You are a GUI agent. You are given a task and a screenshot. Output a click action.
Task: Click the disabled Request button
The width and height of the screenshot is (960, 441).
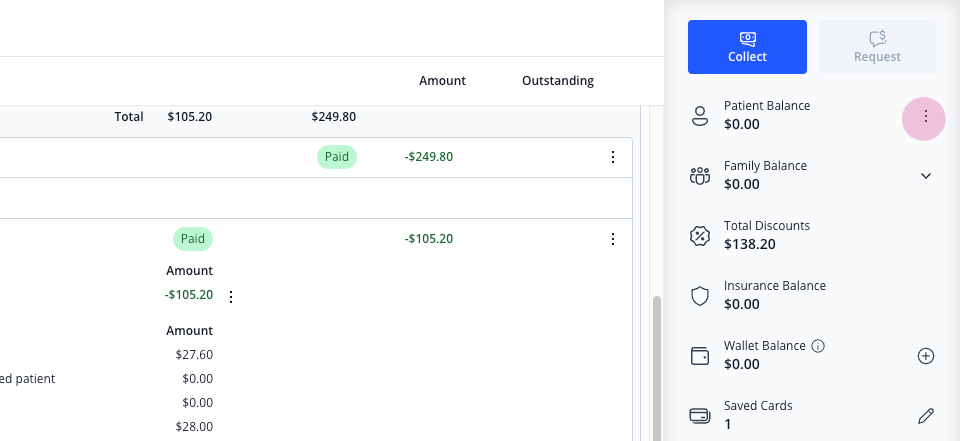tap(877, 47)
